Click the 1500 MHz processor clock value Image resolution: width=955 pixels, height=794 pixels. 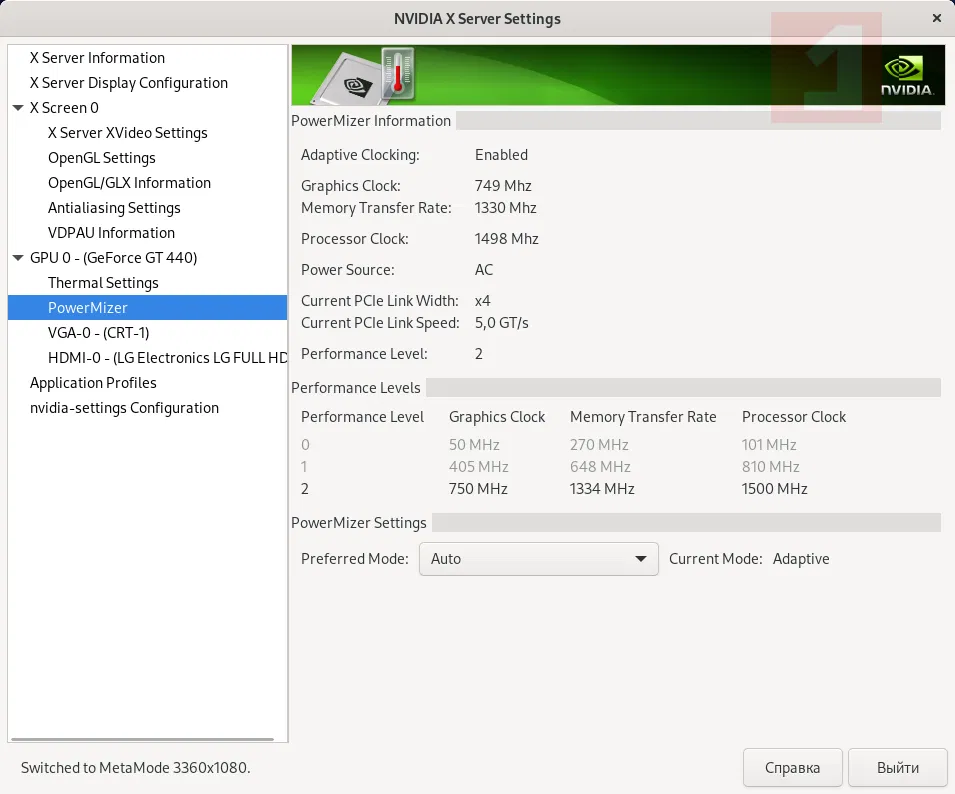774,489
